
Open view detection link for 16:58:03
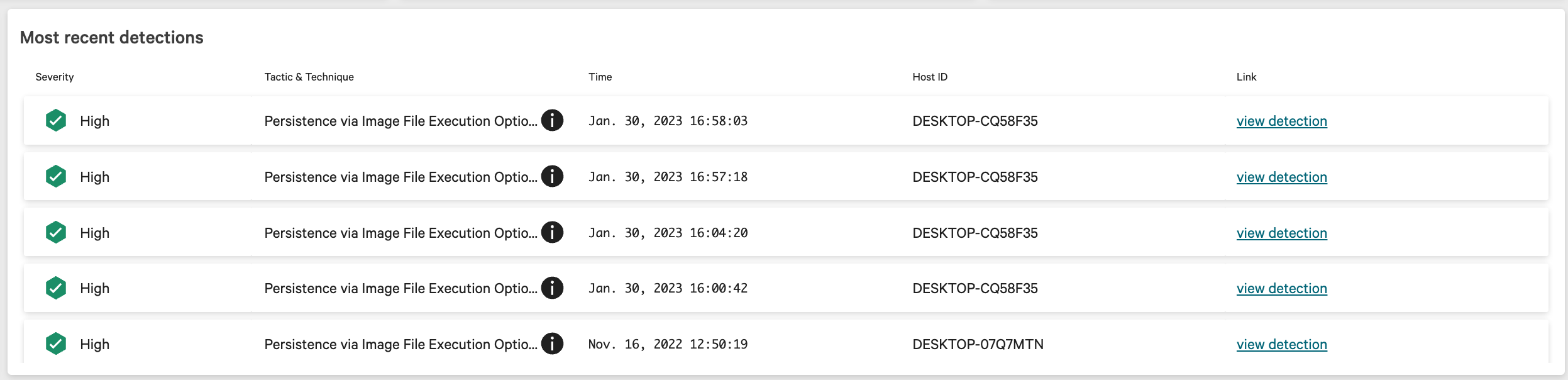tap(1281, 121)
